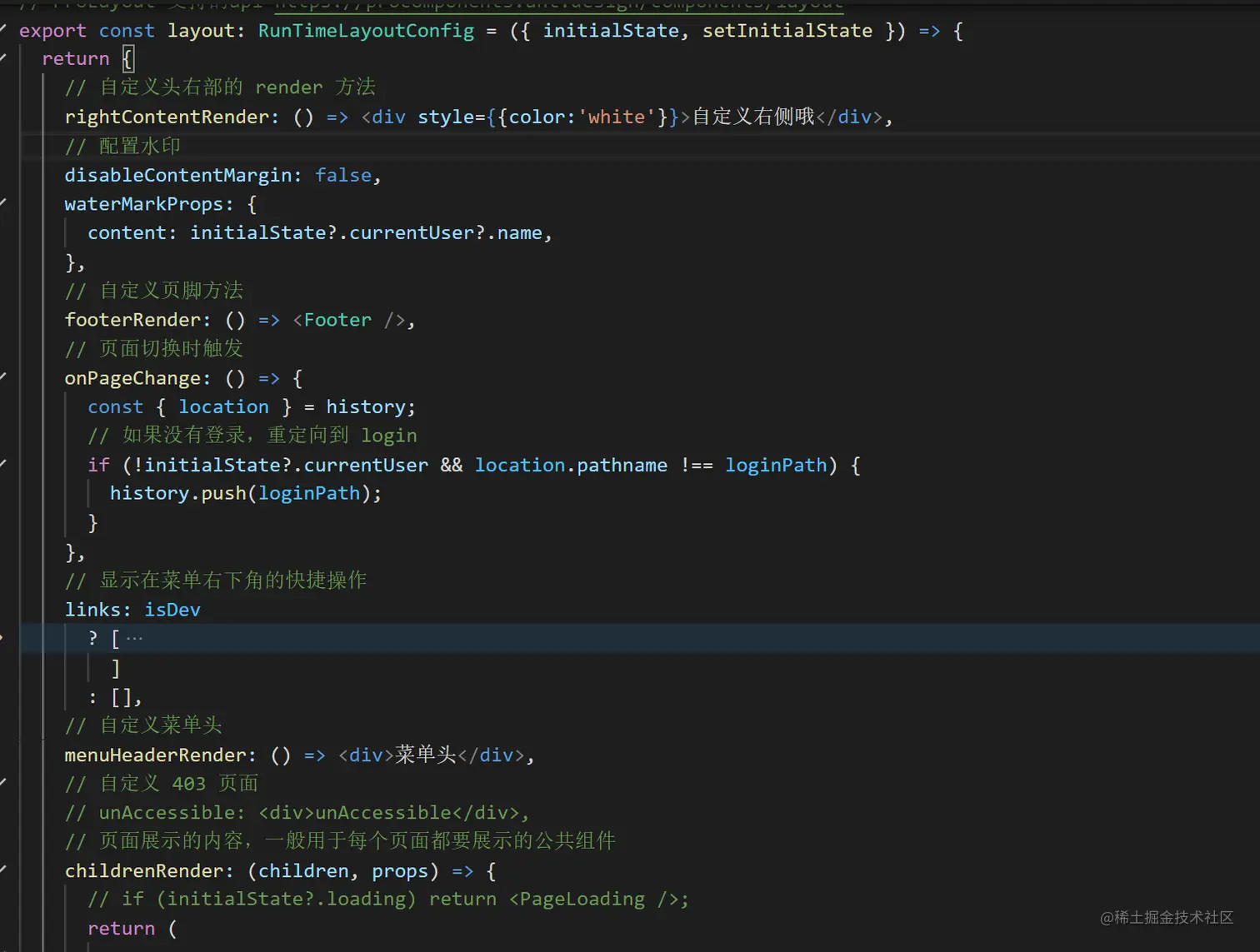Click the comment "// 页面切换时触发"
1260x952 pixels.
click(154, 348)
